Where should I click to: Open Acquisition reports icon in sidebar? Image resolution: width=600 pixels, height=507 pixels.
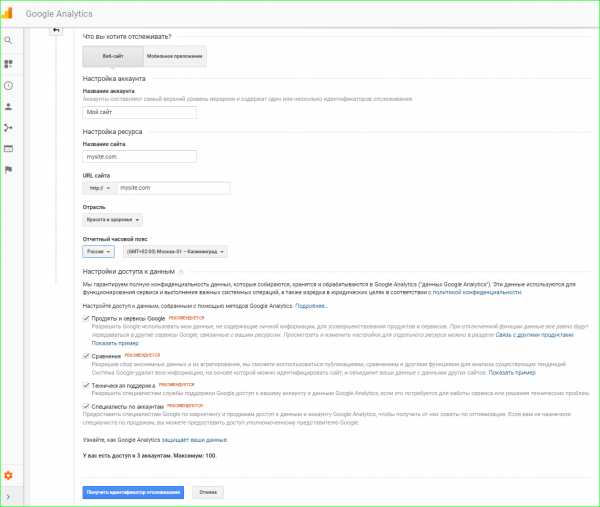pos(8,127)
